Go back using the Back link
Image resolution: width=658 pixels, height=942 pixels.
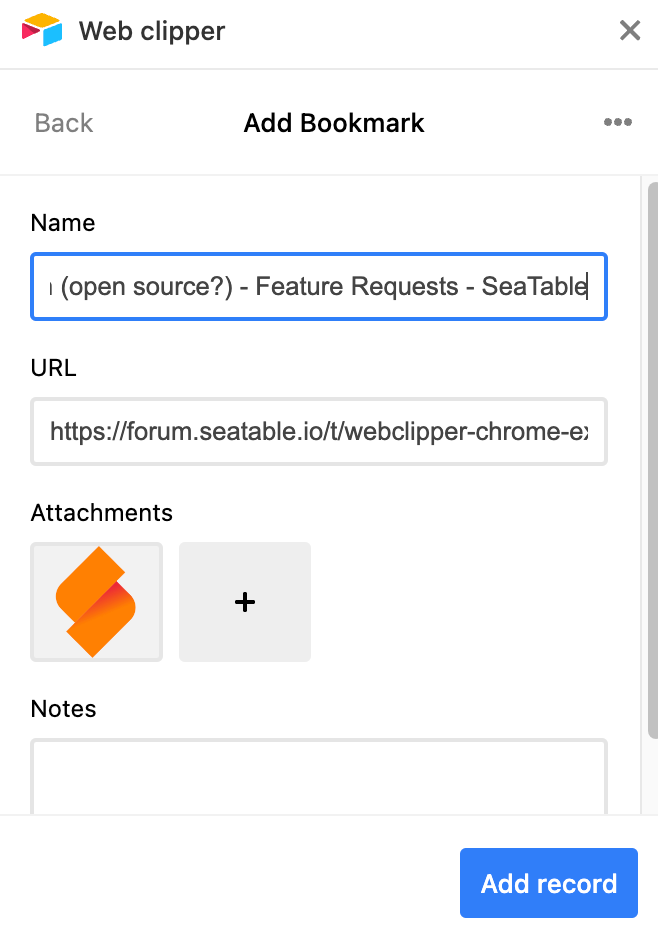[64, 123]
